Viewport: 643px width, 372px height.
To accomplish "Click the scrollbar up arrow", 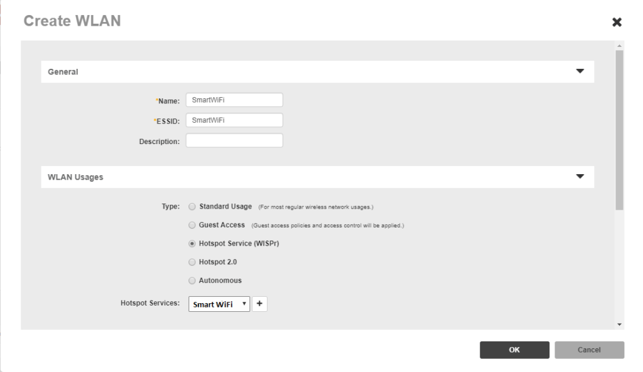I will click(619, 46).
